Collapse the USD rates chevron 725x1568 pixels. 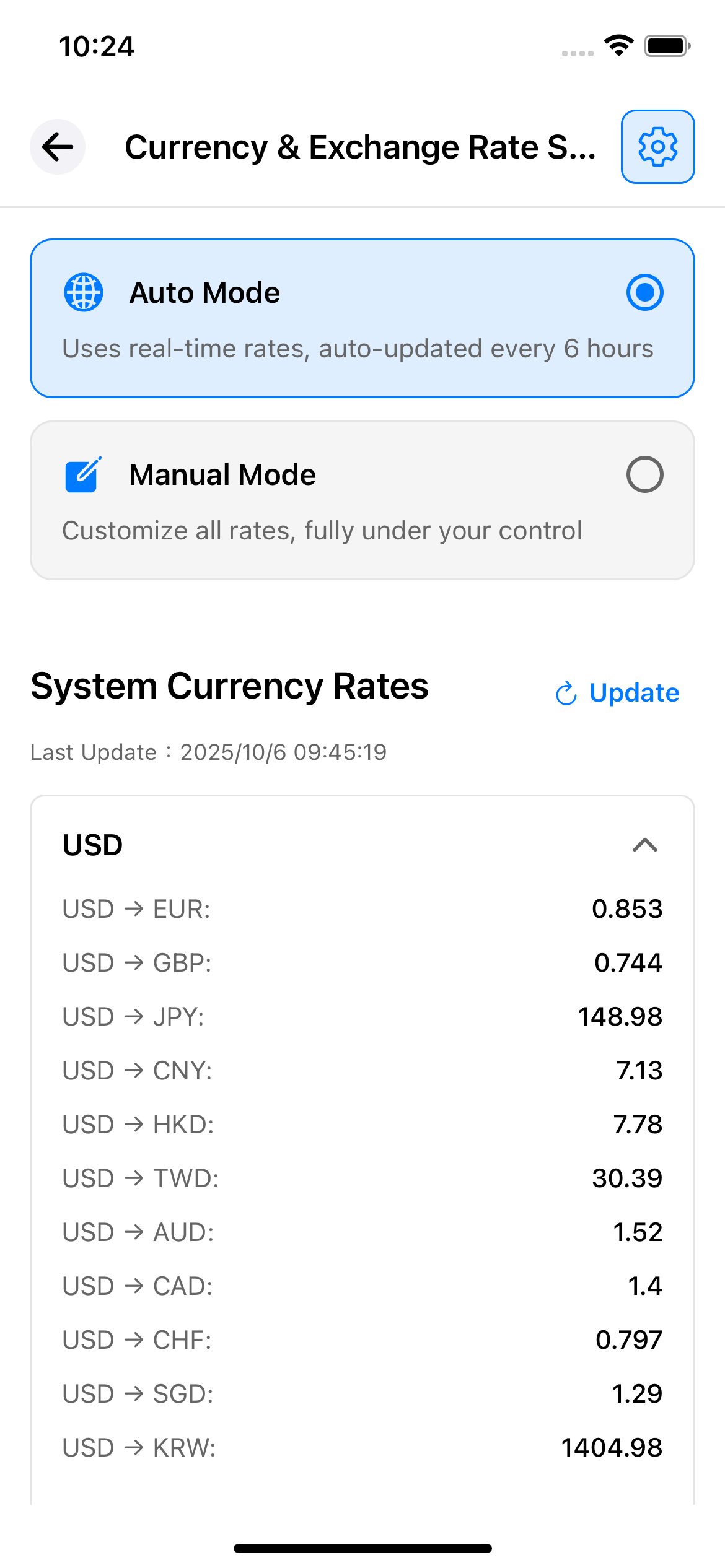click(644, 845)
